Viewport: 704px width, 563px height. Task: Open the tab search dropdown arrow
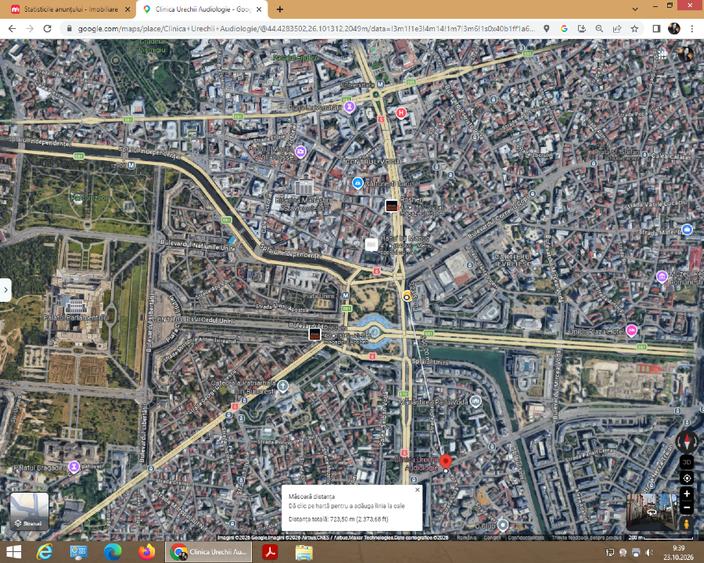click(635, 9)
